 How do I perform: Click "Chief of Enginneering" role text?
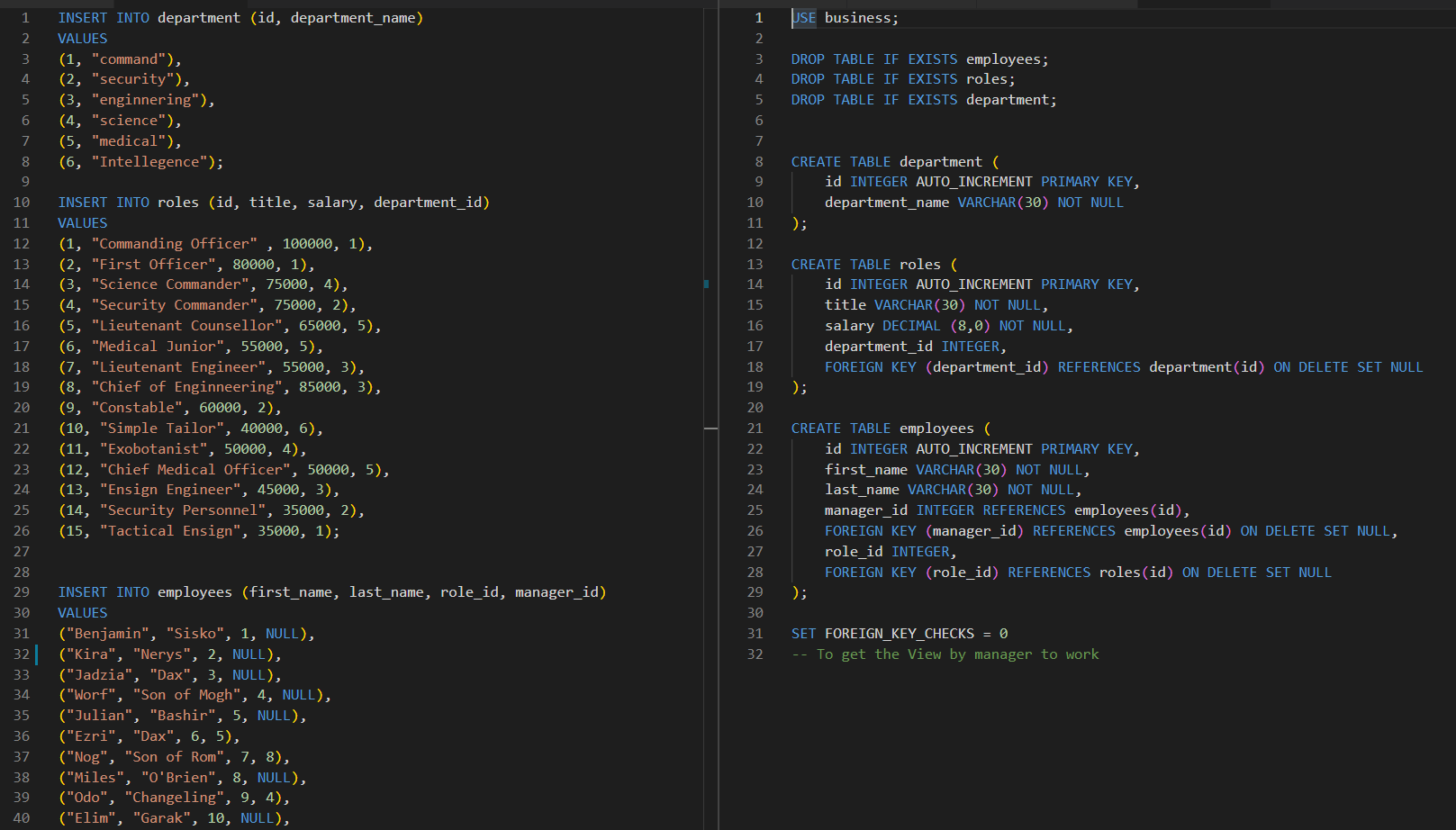[x=186, y=387]
